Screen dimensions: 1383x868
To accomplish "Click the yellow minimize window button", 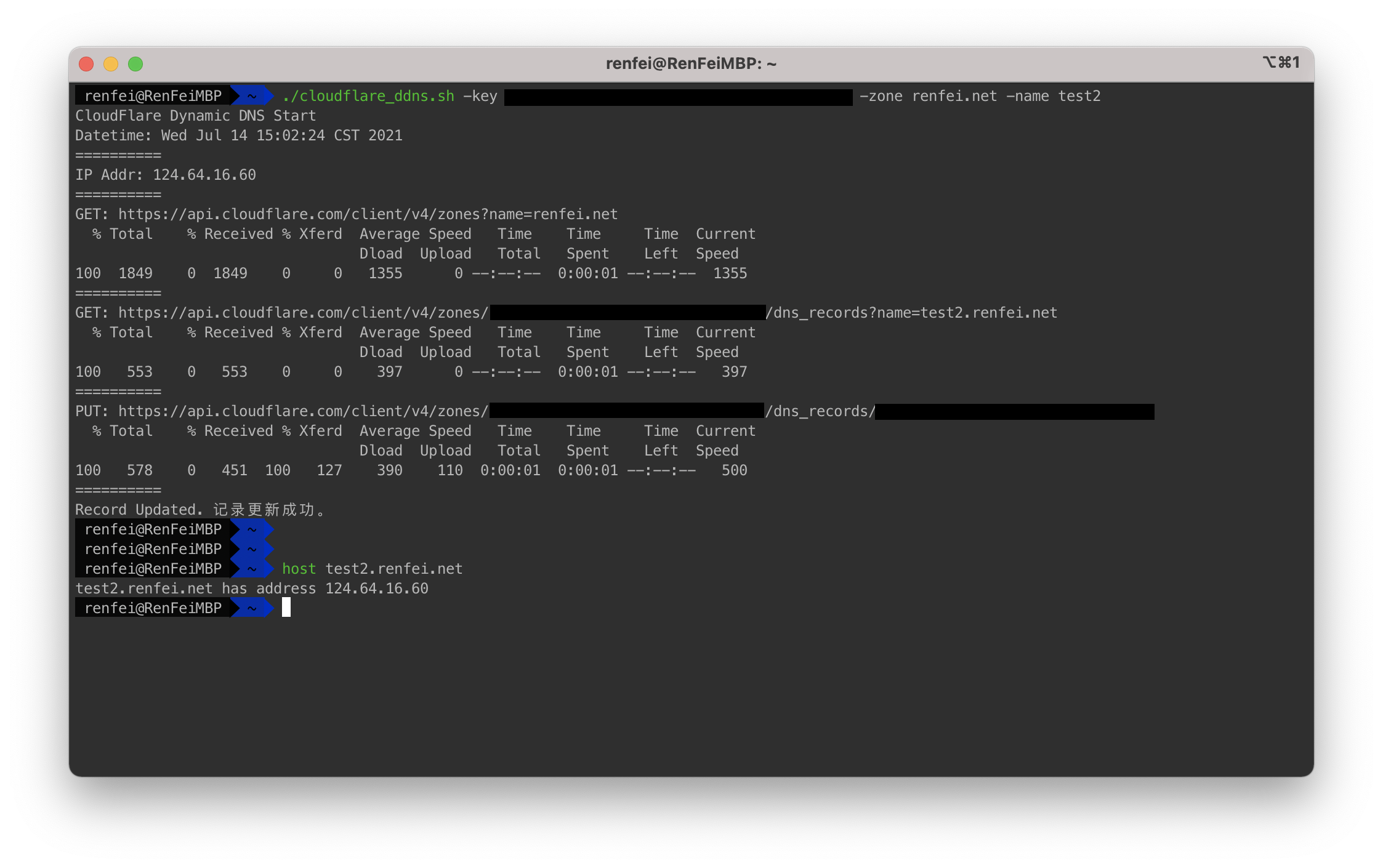I will [111, 64].
